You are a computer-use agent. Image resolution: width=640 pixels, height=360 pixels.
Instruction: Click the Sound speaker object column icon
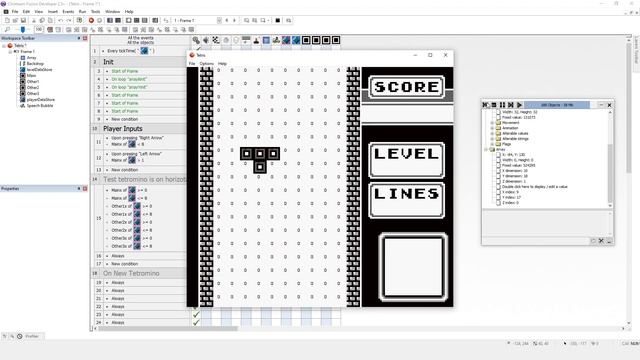click(x=206, y=40)
